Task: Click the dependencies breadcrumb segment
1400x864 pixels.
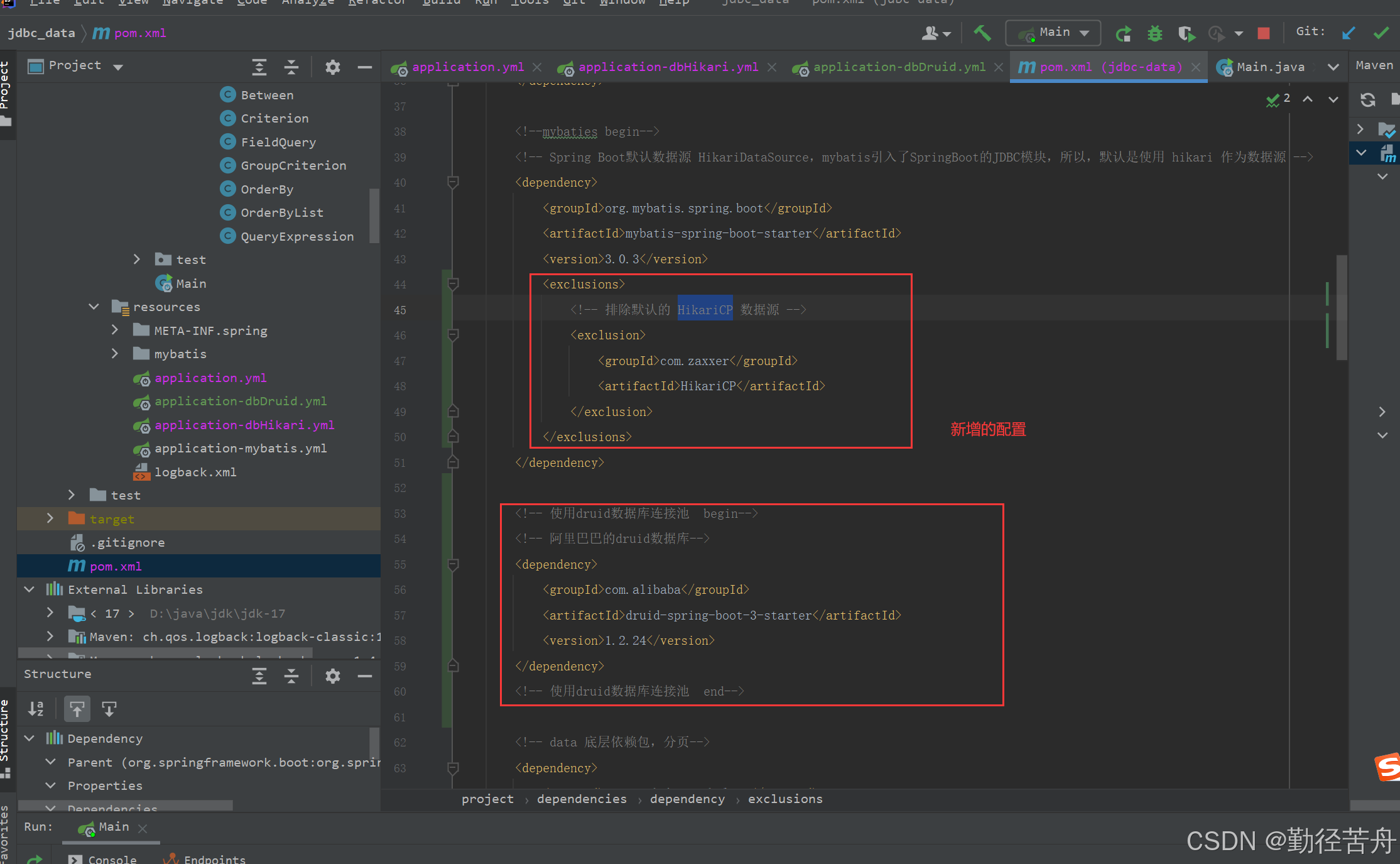Action: tap(582, 799)
